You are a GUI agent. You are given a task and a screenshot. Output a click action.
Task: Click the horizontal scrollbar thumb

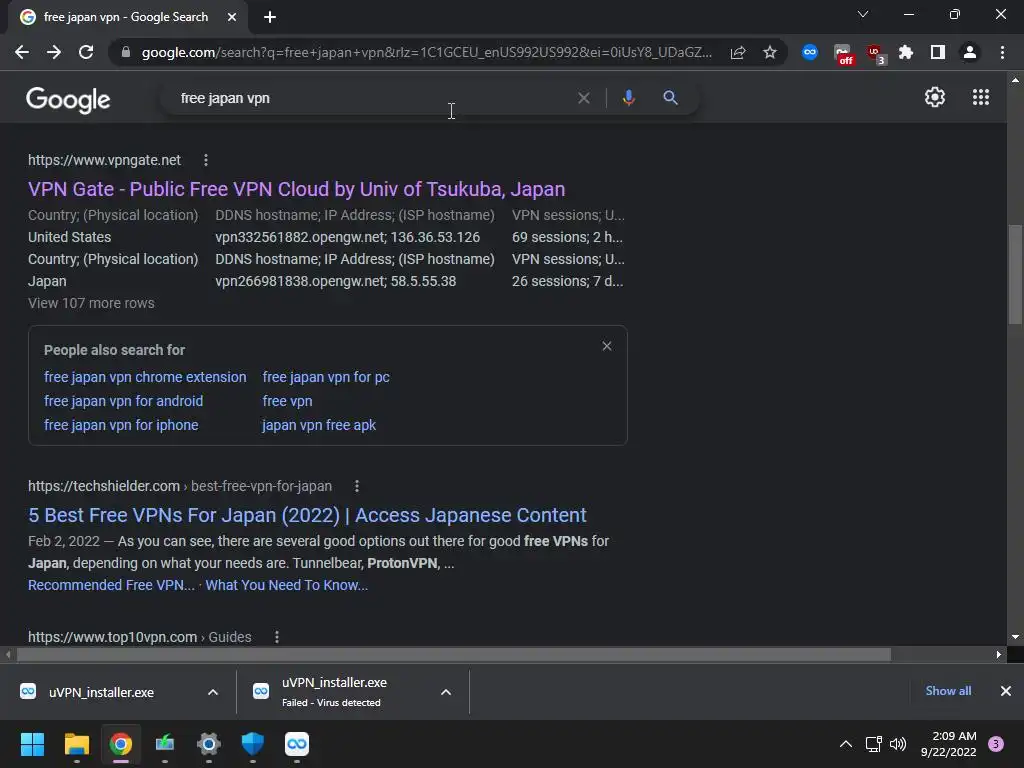[453, 654]
